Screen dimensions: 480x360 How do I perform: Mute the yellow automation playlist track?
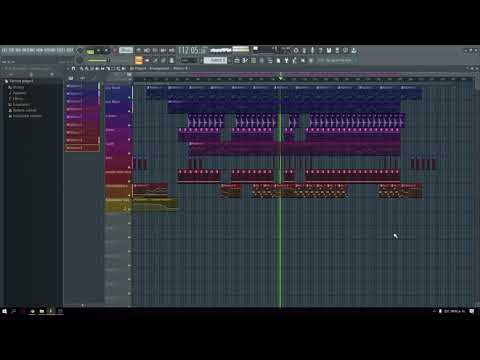point(129,209)
